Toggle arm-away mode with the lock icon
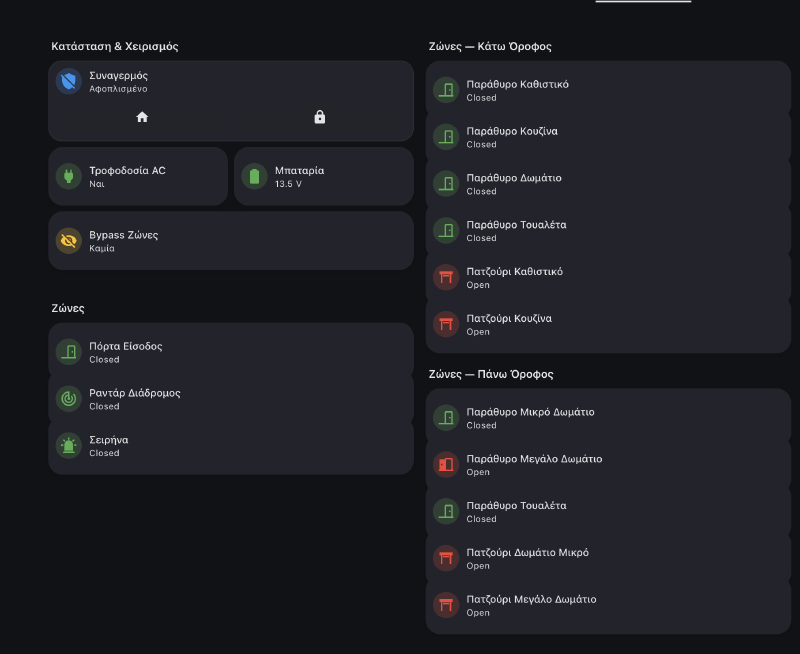This screenshot has width=800, height=654. pyautogui.click(x=319, y=117)
